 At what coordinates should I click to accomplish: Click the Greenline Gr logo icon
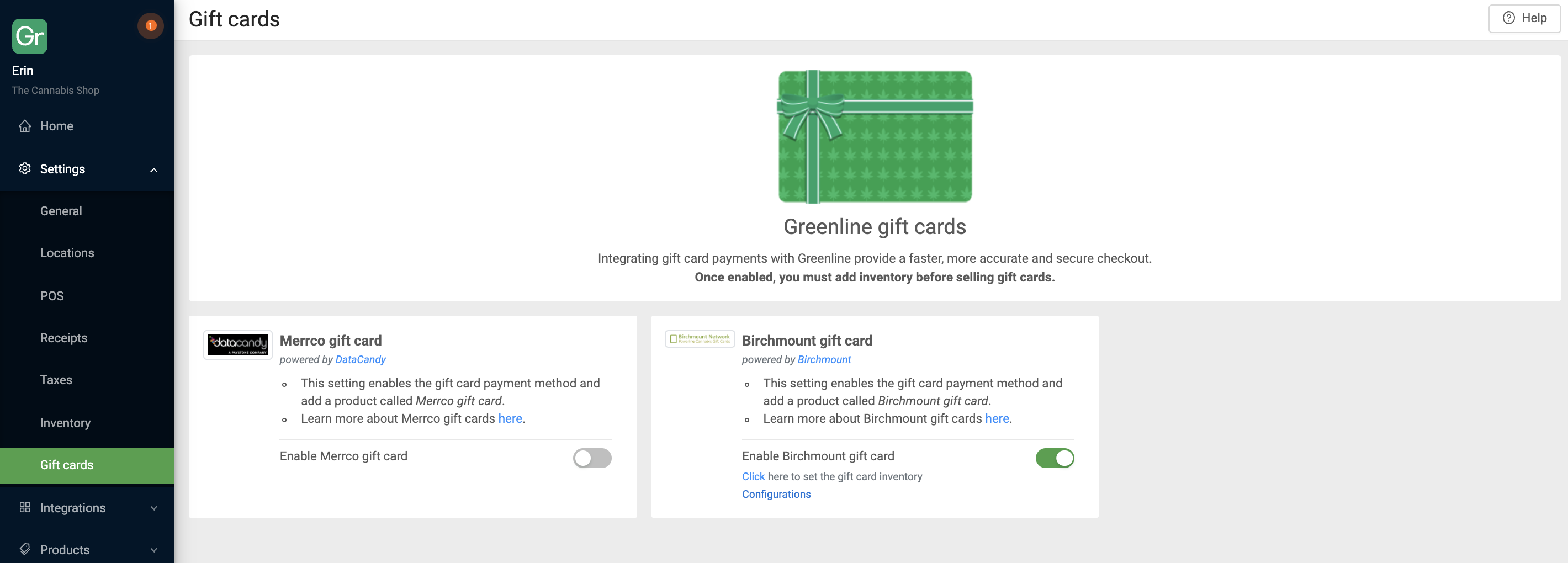click(29, 36)
